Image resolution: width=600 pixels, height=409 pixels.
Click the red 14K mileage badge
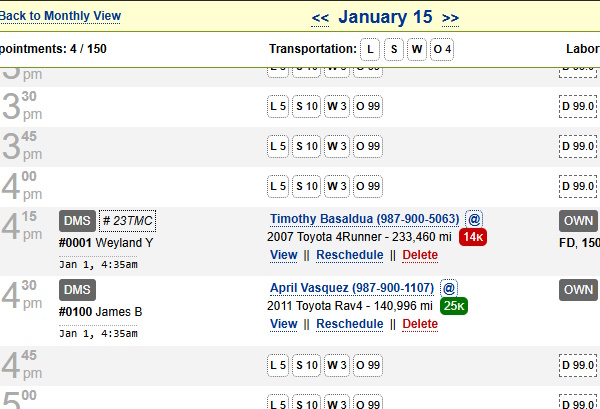473,237
